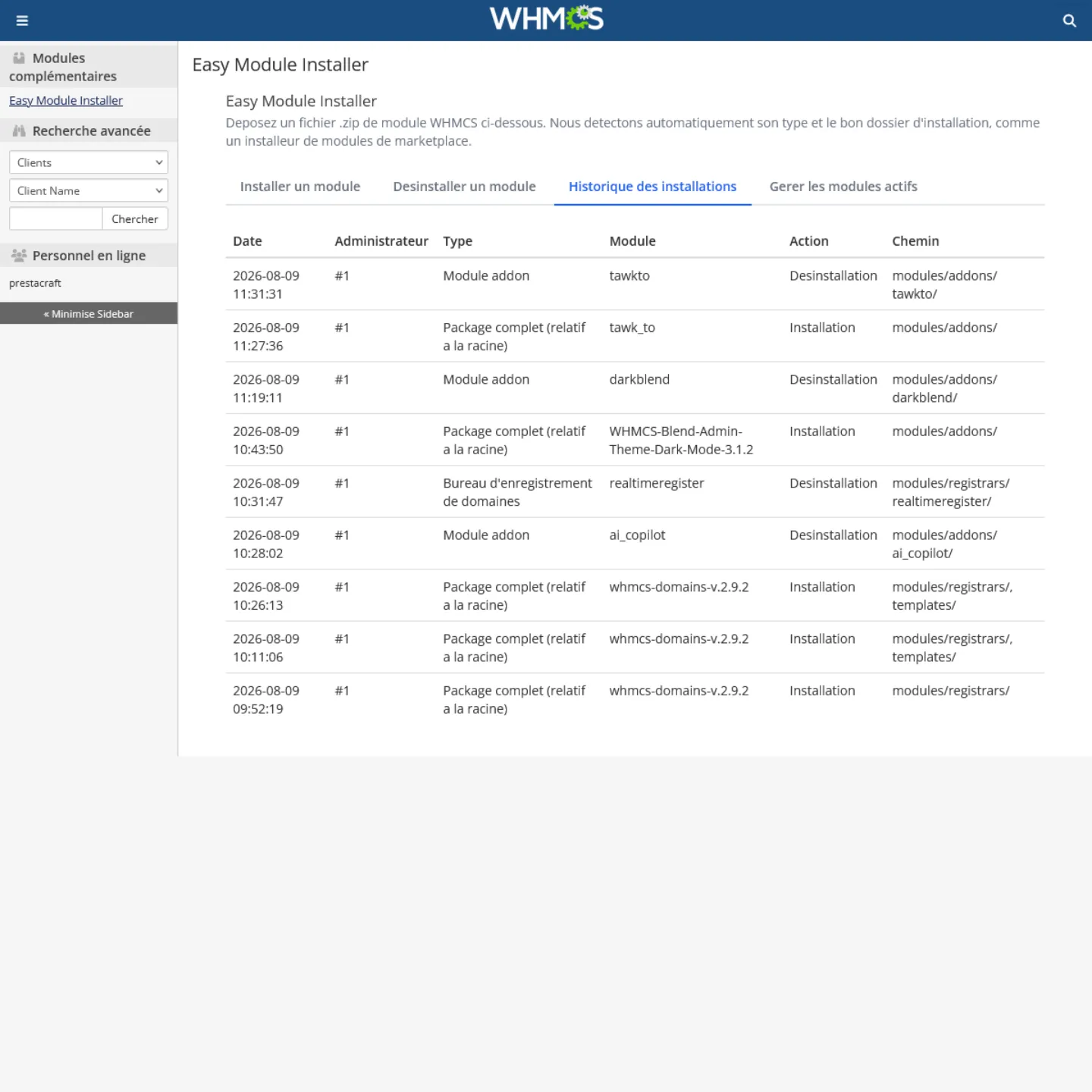Click the date 2026-08-09 10:26:13
Screen dimensions: 1092x1092
pos(266,596)
